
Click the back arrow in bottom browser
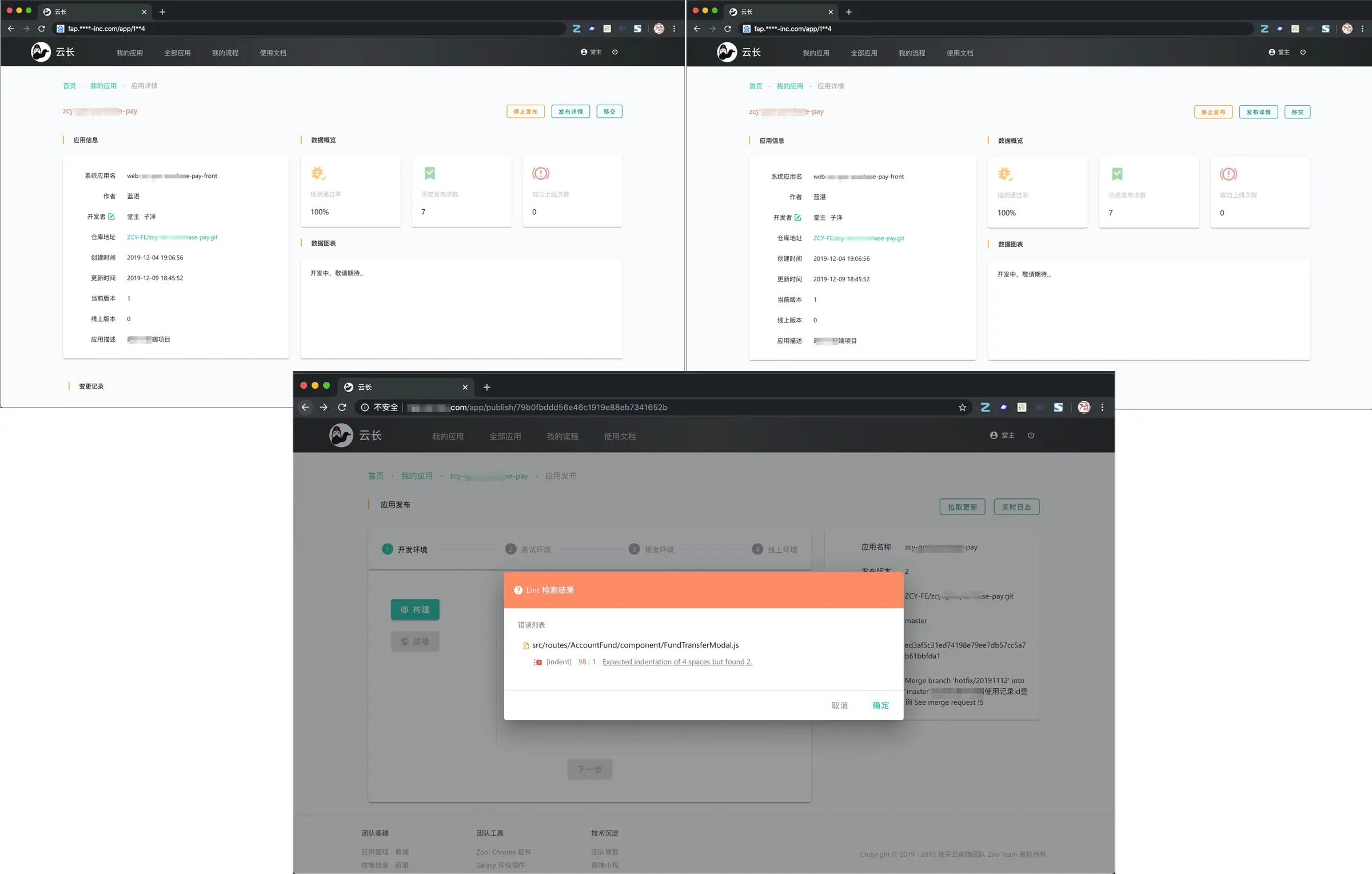[305, 408]
